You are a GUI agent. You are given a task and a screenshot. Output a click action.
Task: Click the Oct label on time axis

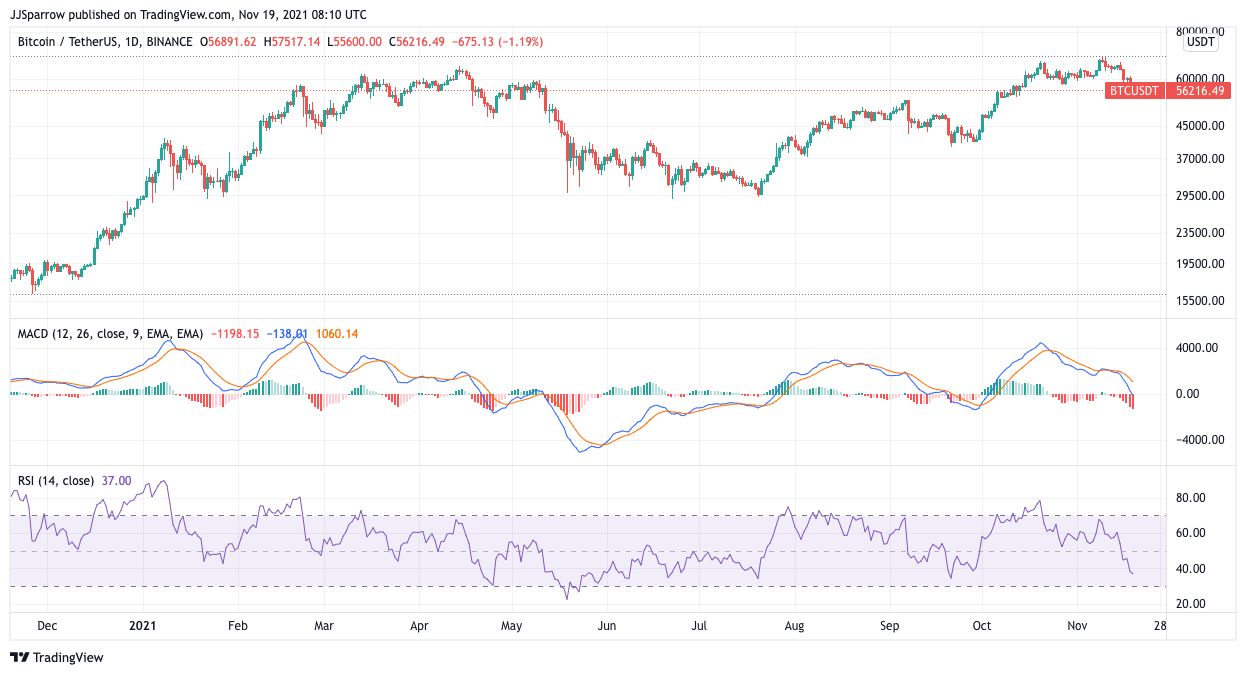[981, 626]
